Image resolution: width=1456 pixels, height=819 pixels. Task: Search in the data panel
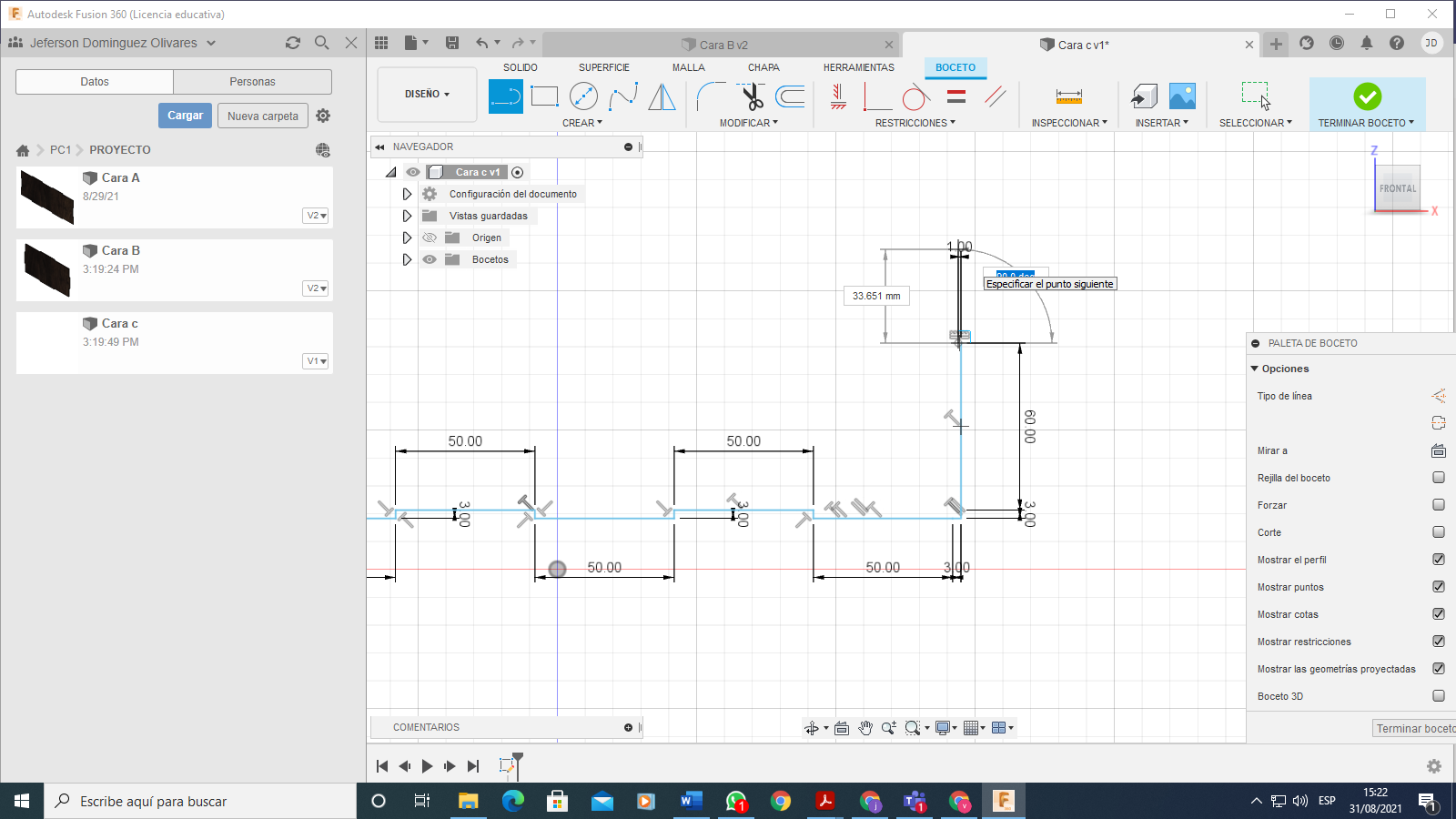coord(321,43)
